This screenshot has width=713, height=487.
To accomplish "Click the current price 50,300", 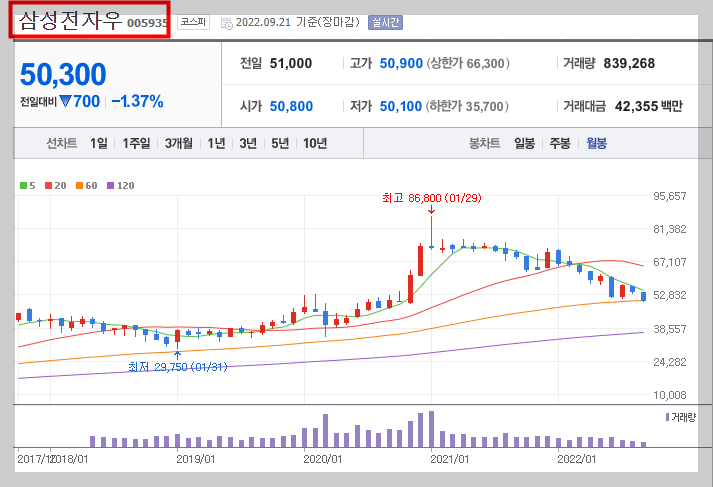I will coord(63,74).
